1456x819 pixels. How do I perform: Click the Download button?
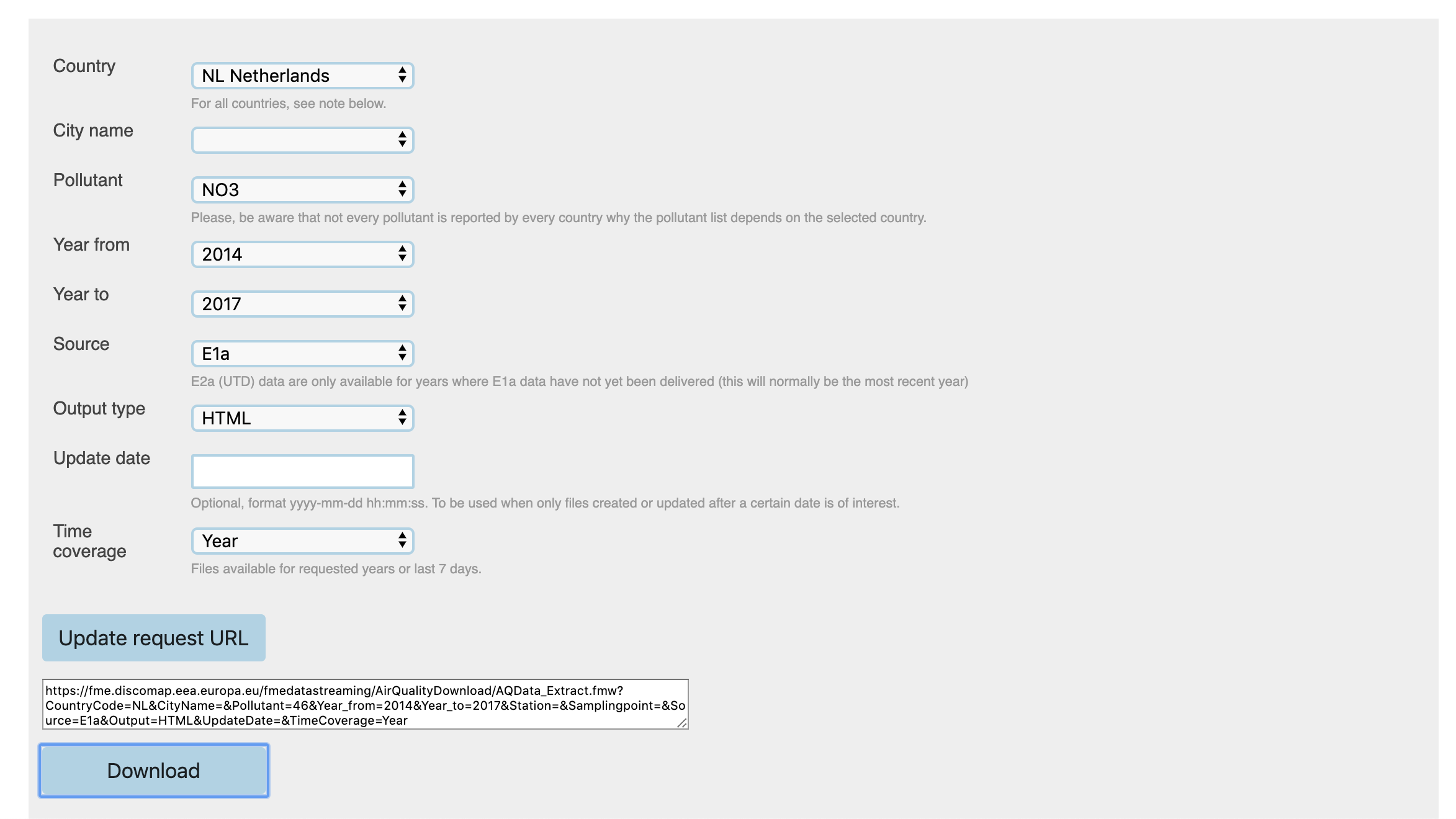[154, 771]
